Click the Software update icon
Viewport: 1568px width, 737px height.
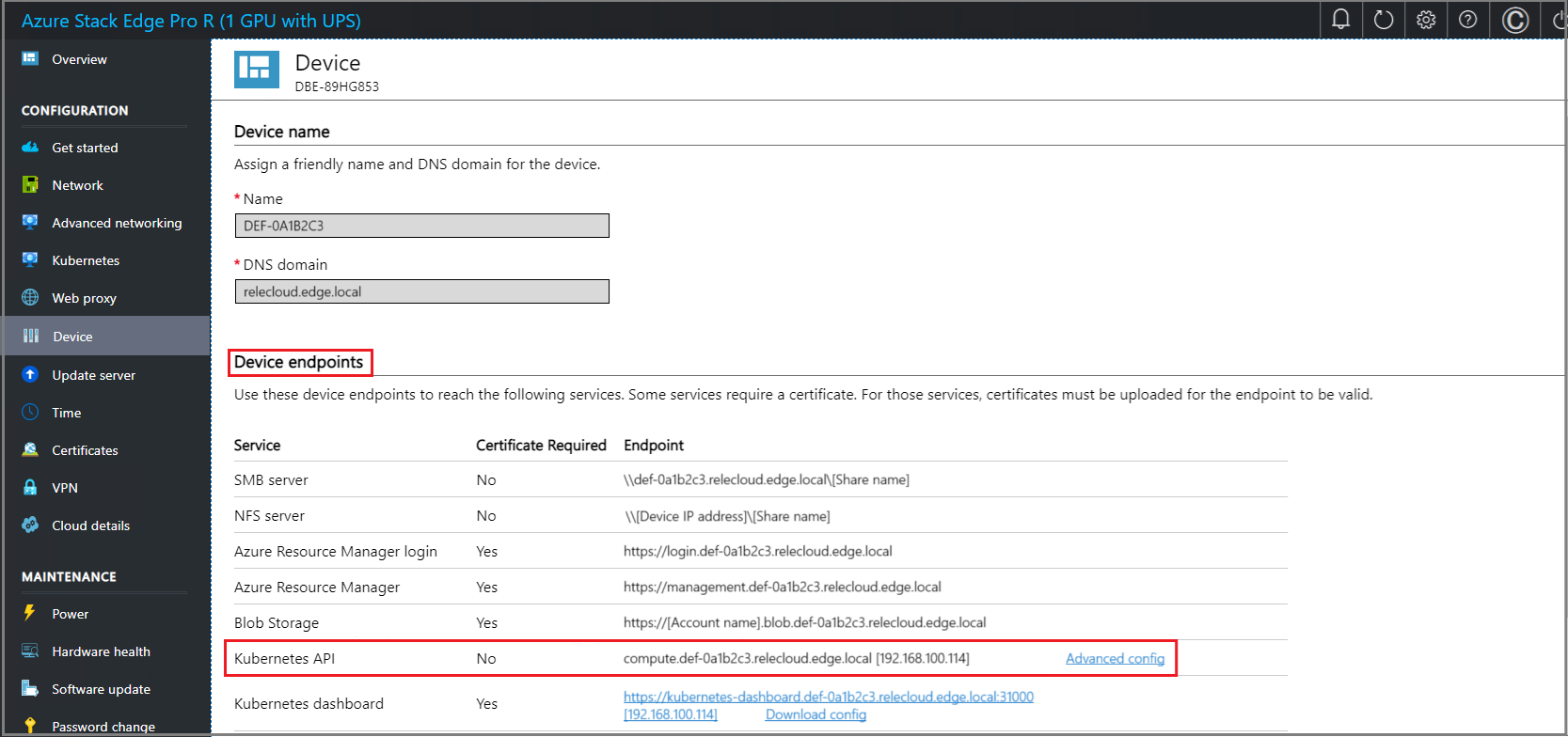[30, 688]
